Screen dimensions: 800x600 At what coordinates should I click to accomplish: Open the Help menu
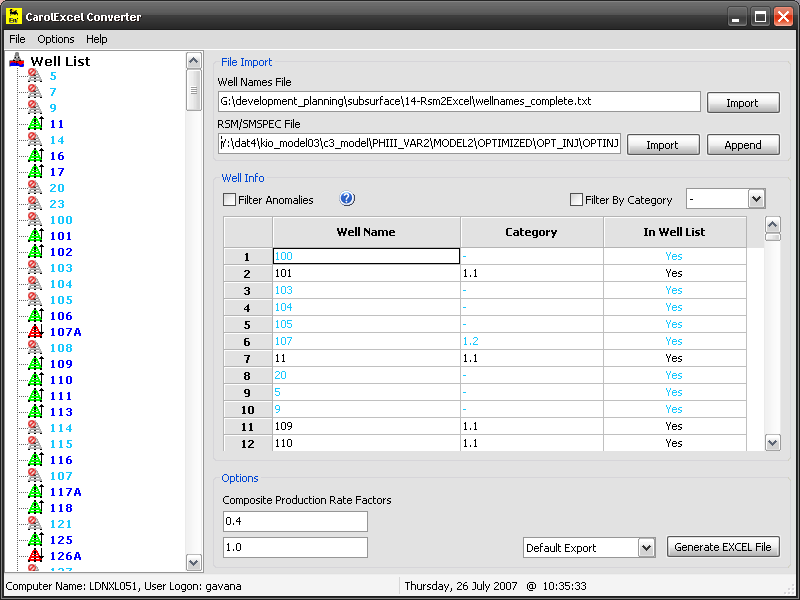[x=97, y=39]
